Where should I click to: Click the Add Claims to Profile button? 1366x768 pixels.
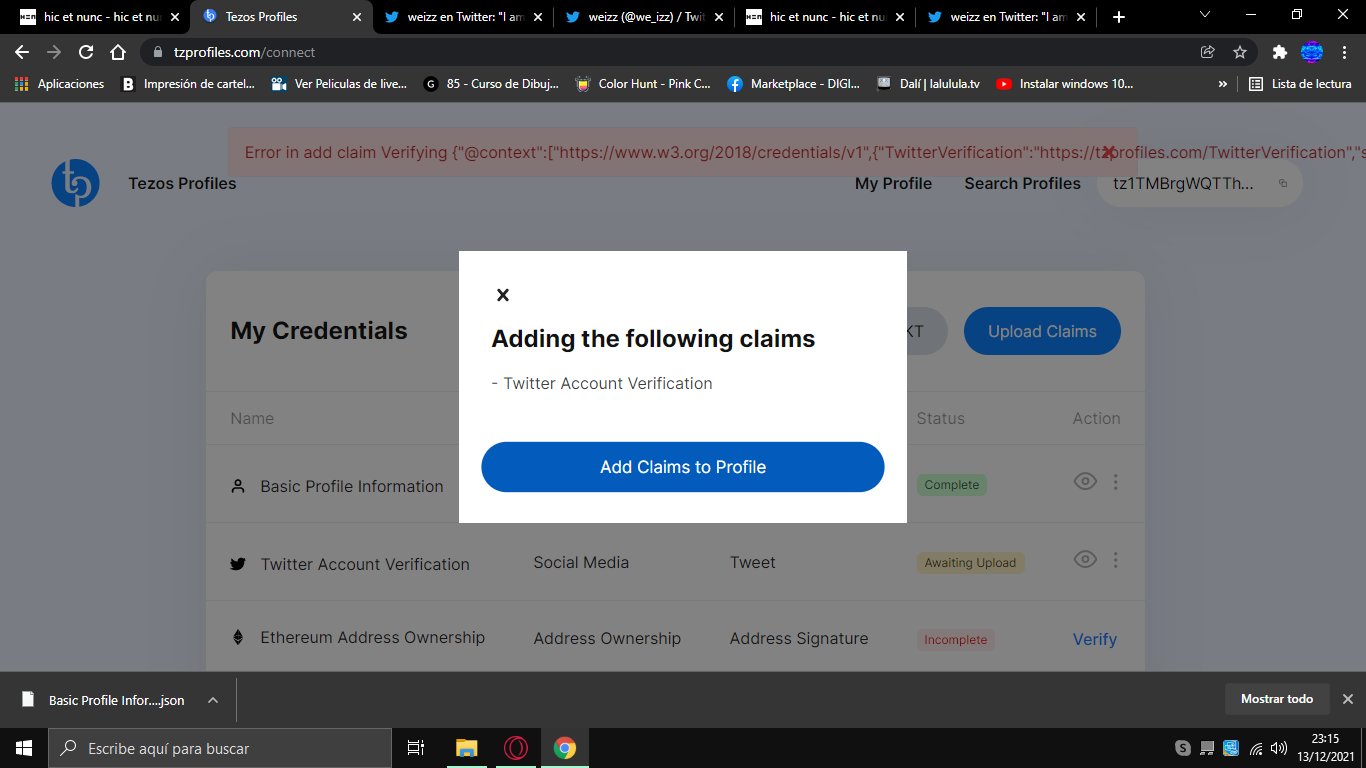pos(683,466)
